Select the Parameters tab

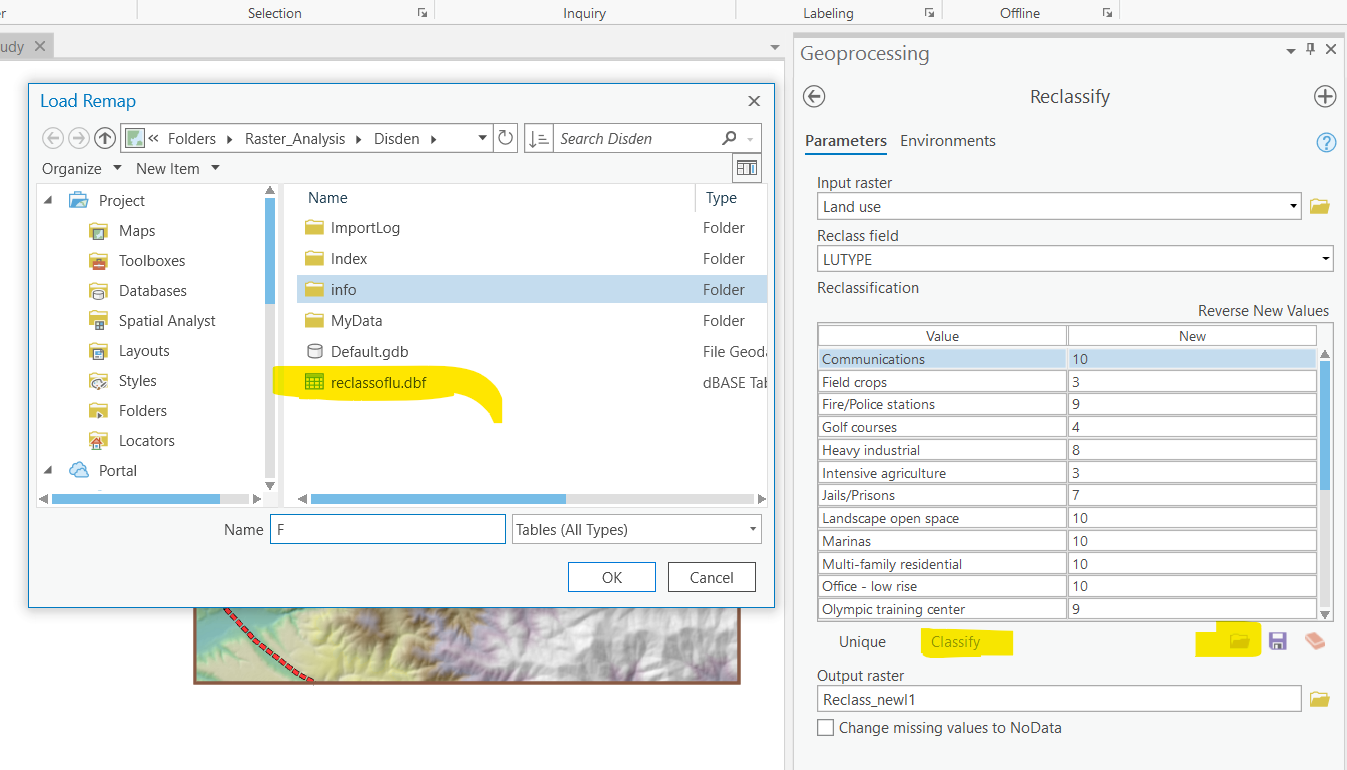click(x=845, y=141)
